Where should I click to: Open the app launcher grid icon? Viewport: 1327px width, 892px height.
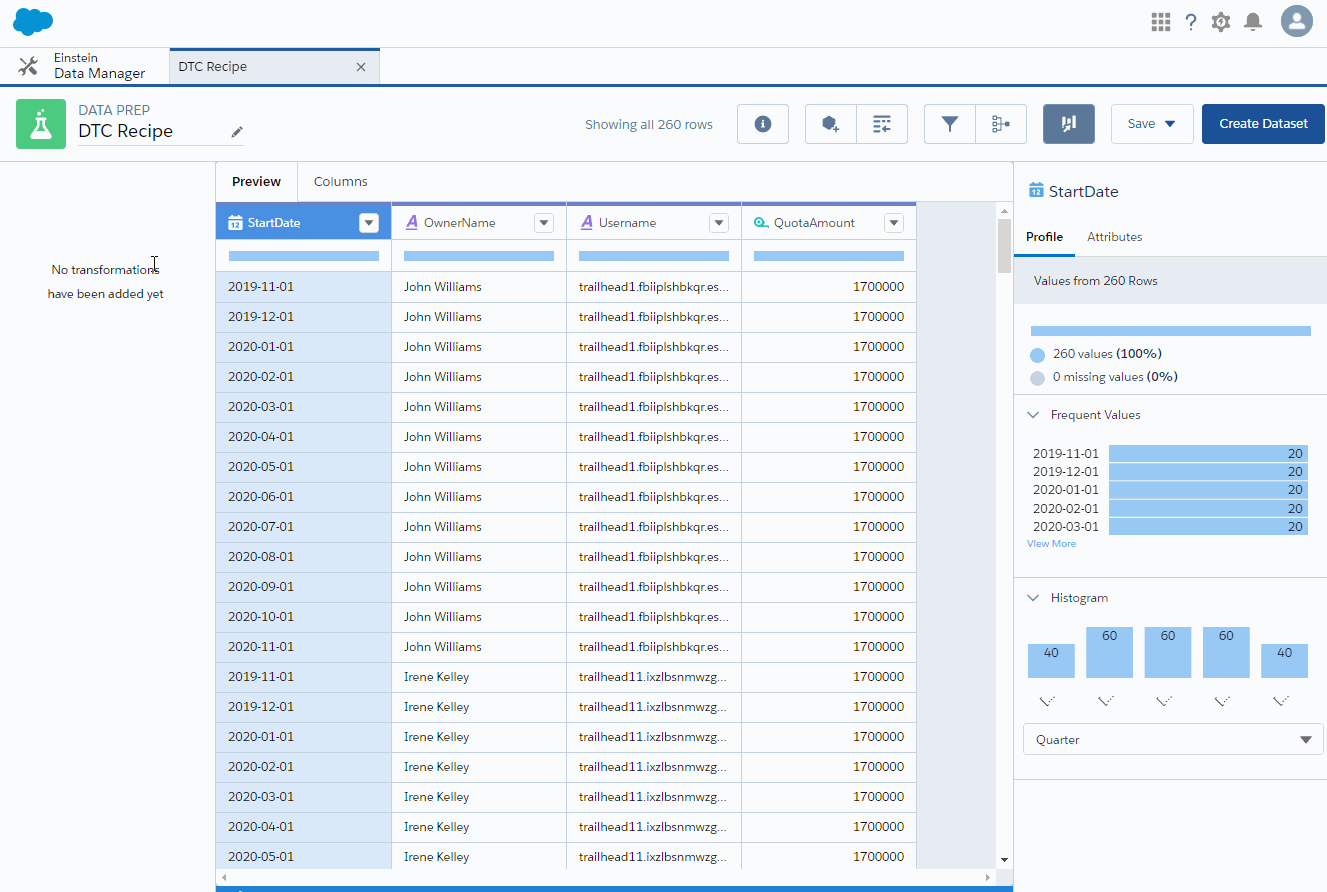point(1161,22)
